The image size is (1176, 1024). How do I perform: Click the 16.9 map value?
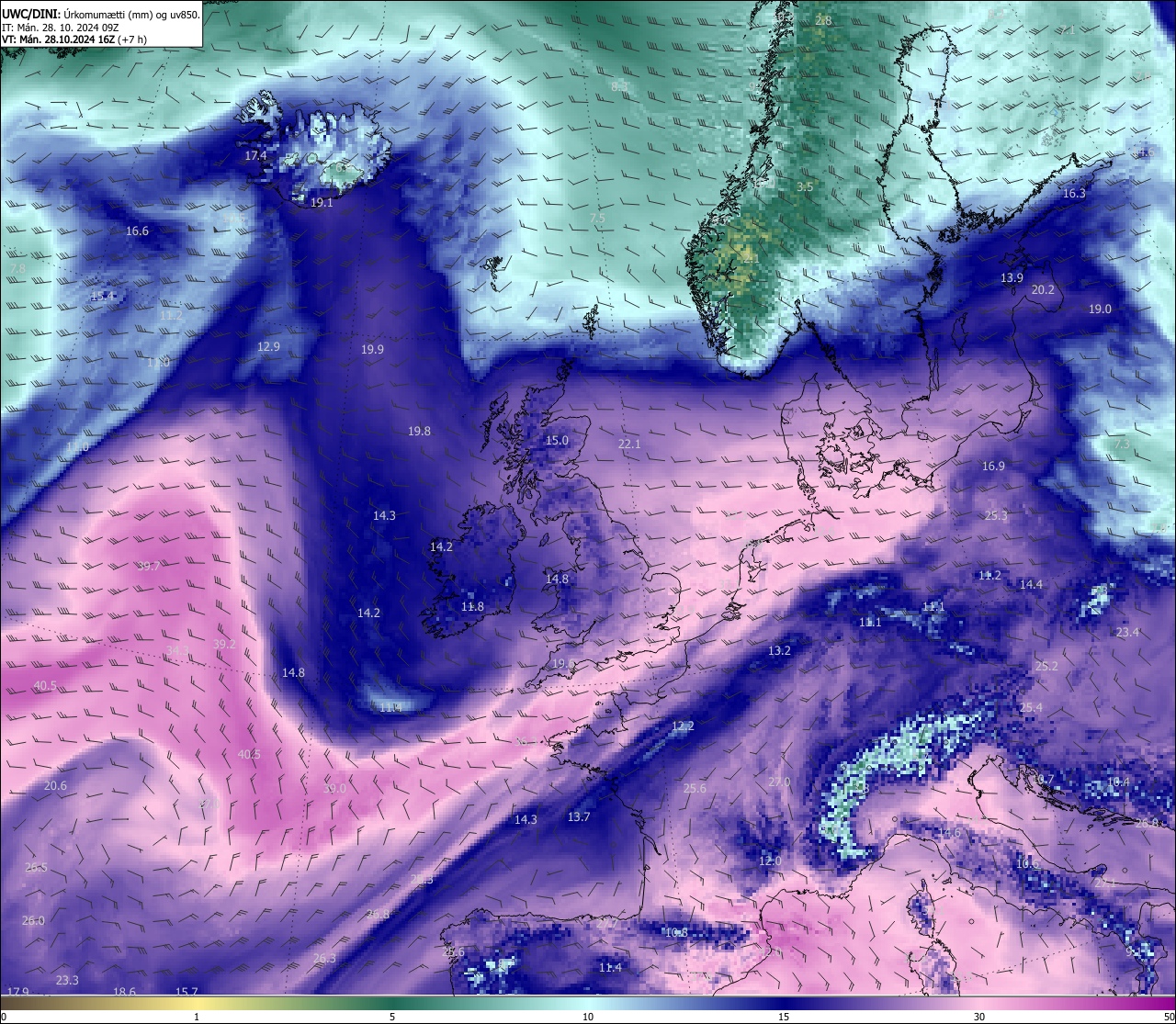click(993, 467)
